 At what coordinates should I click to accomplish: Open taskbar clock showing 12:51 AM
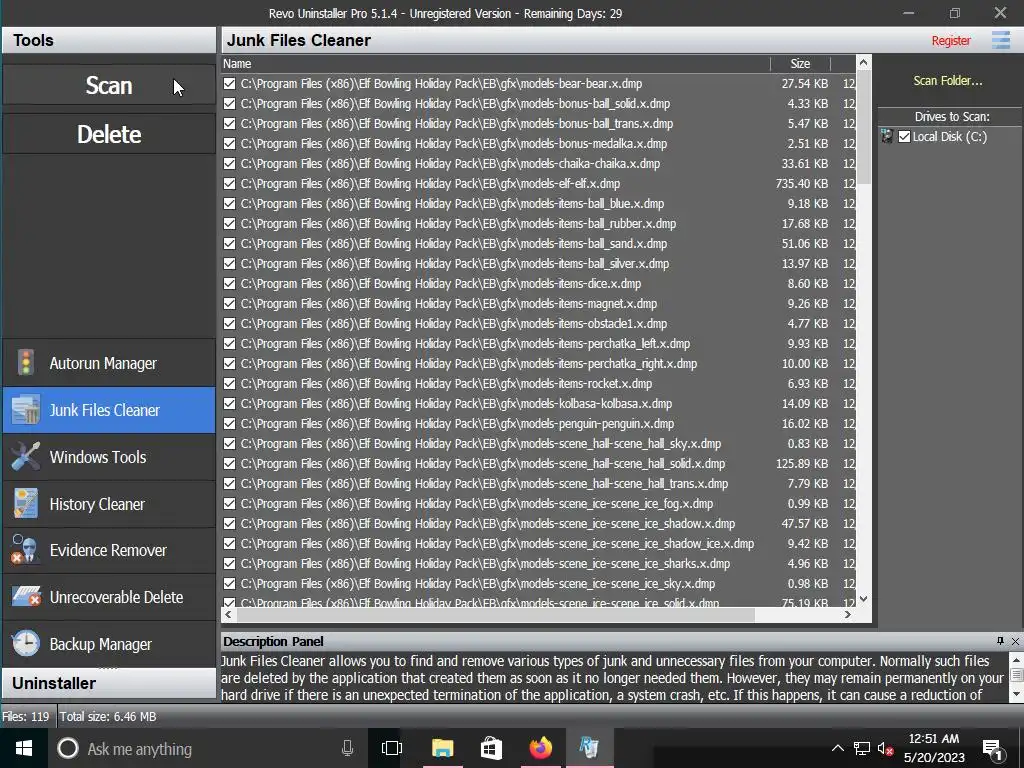(934, 748)
